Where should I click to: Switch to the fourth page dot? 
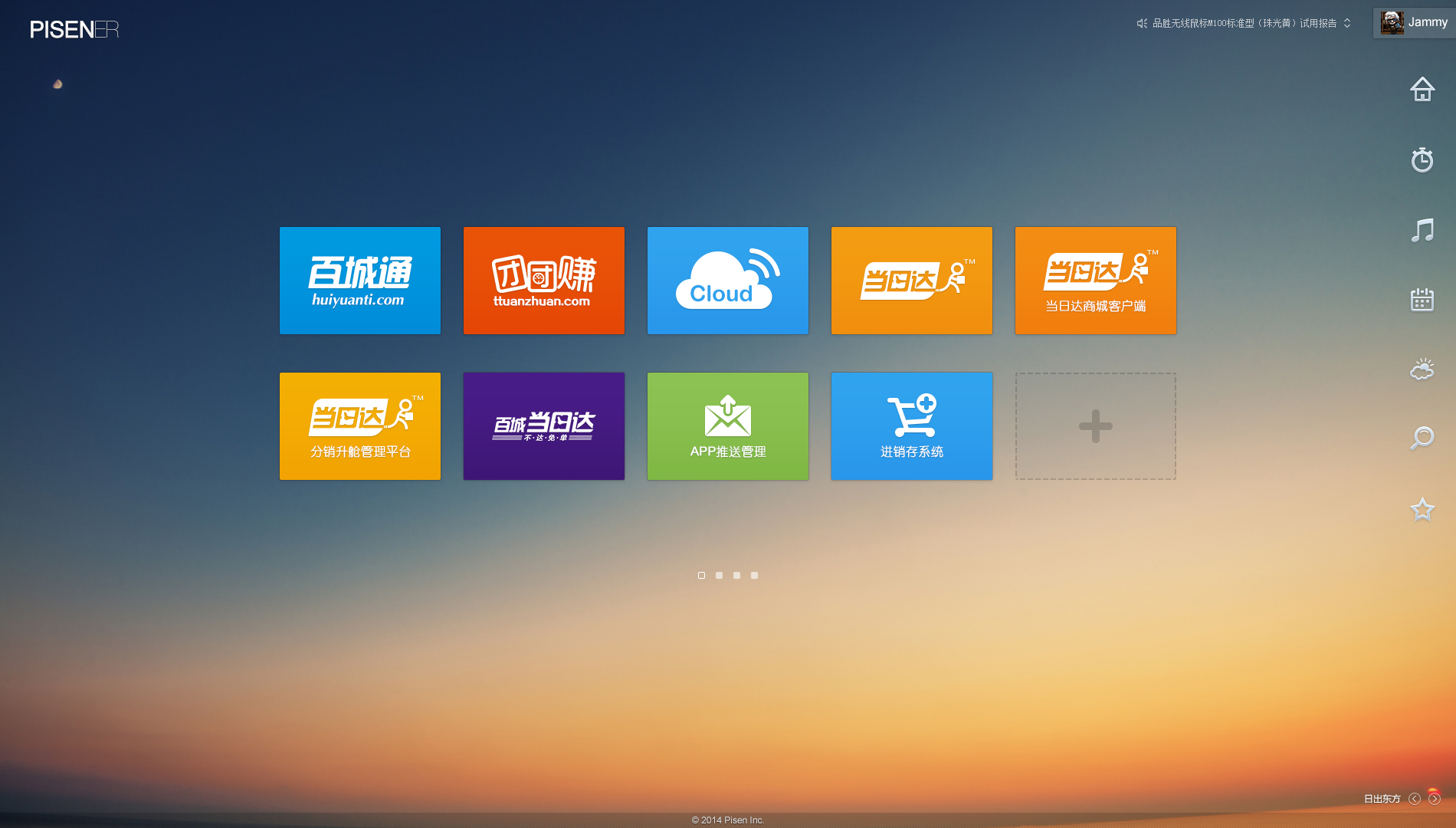754,575
